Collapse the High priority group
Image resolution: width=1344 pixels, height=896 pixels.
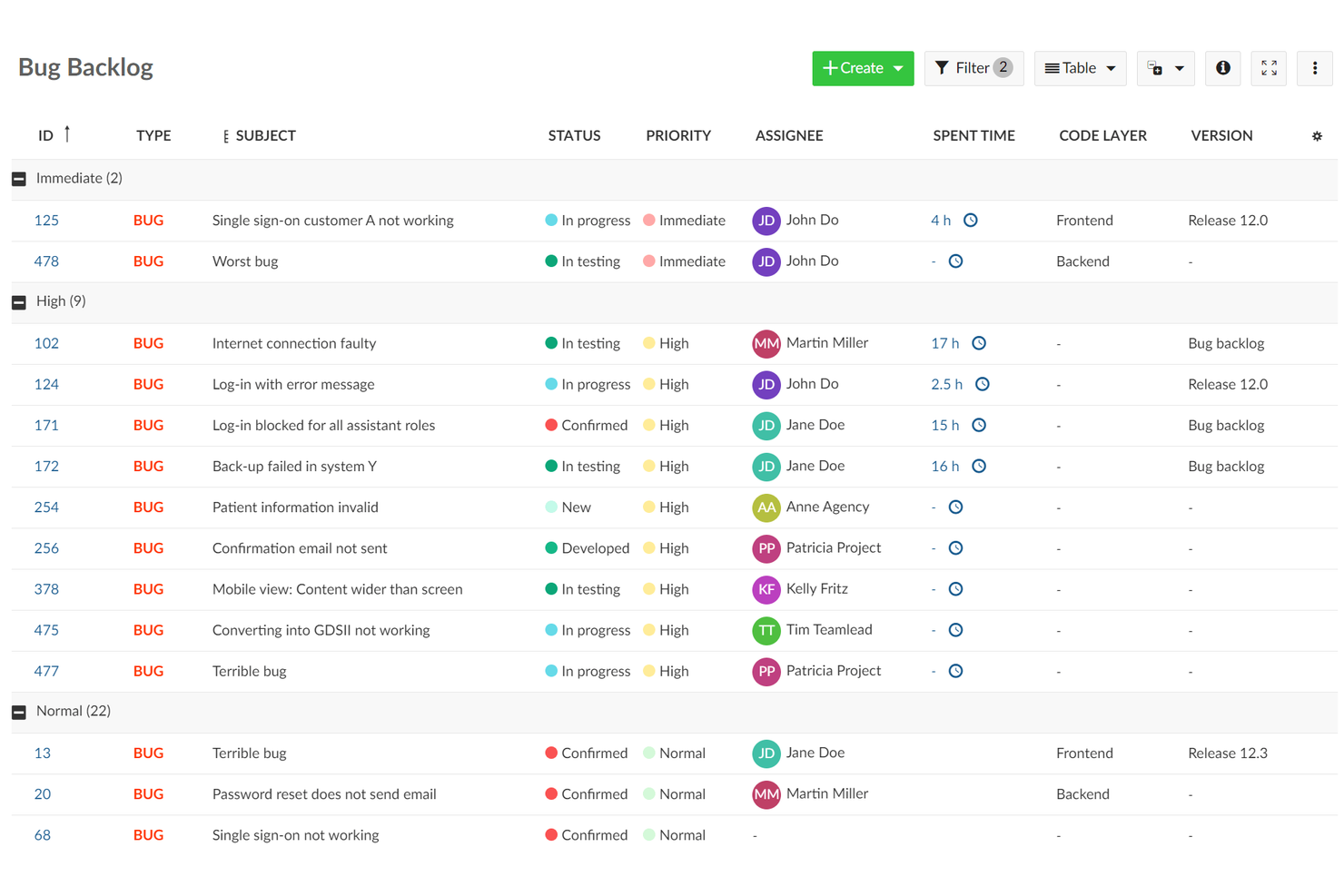click(x=19, y=301)
